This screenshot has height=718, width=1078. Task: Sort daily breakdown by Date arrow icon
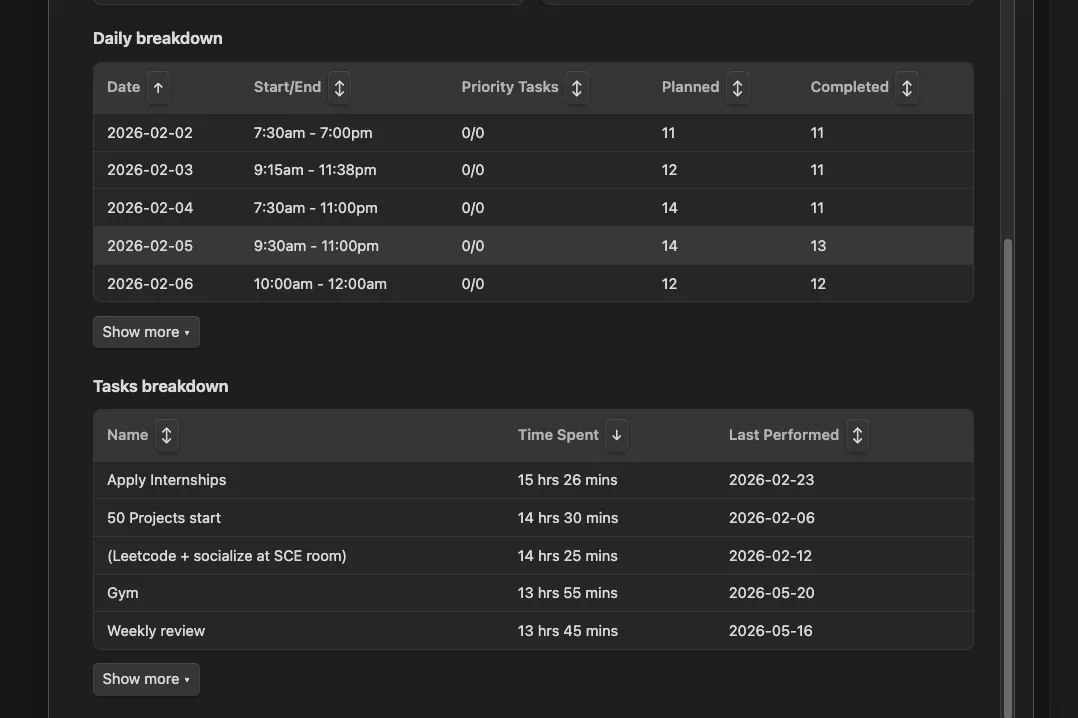(x=158, y=87)
